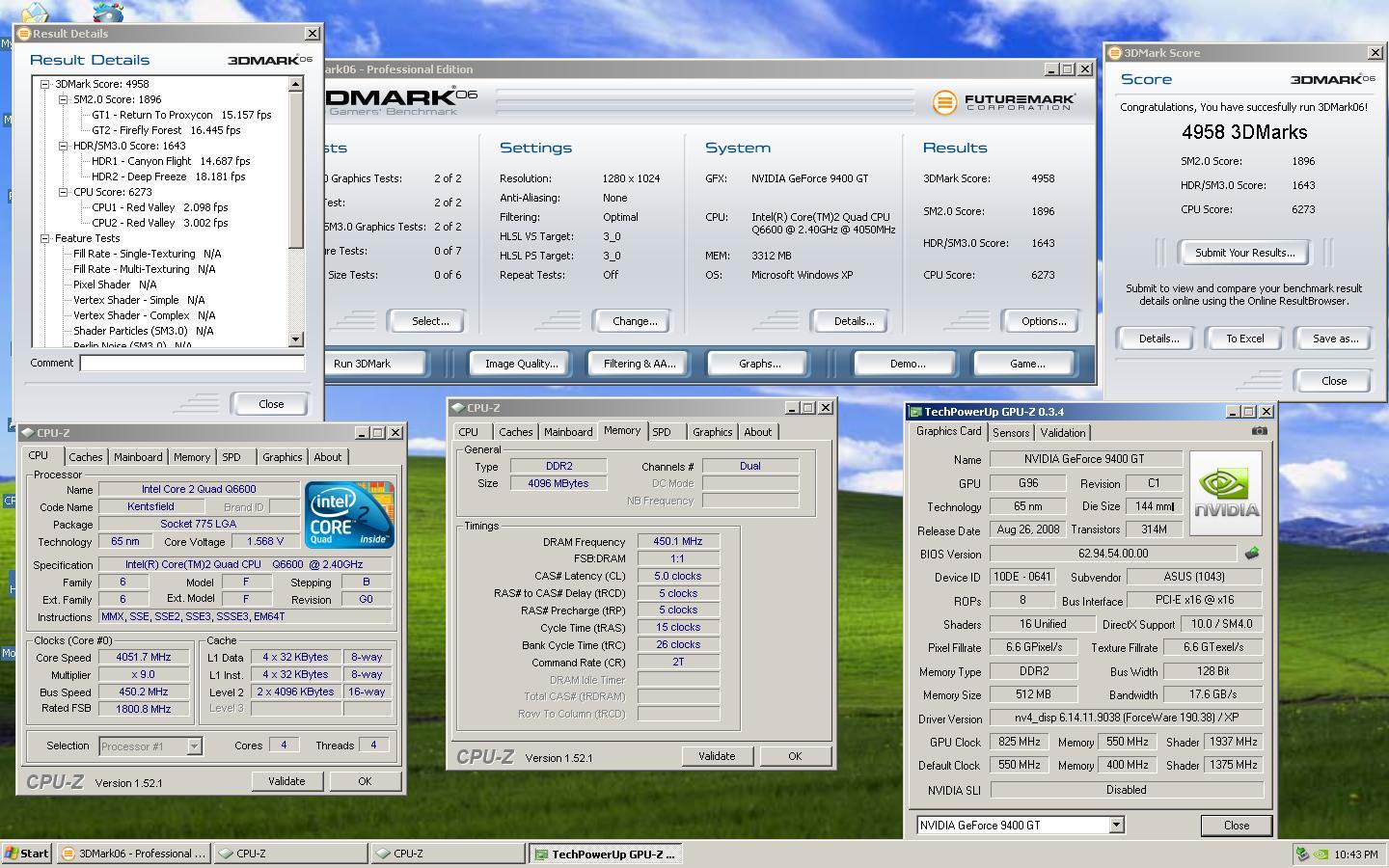Click the NVIDIA logo in GPU-Z
Viewport: 1389px width, 868px height.
(x=1226, y=493)
